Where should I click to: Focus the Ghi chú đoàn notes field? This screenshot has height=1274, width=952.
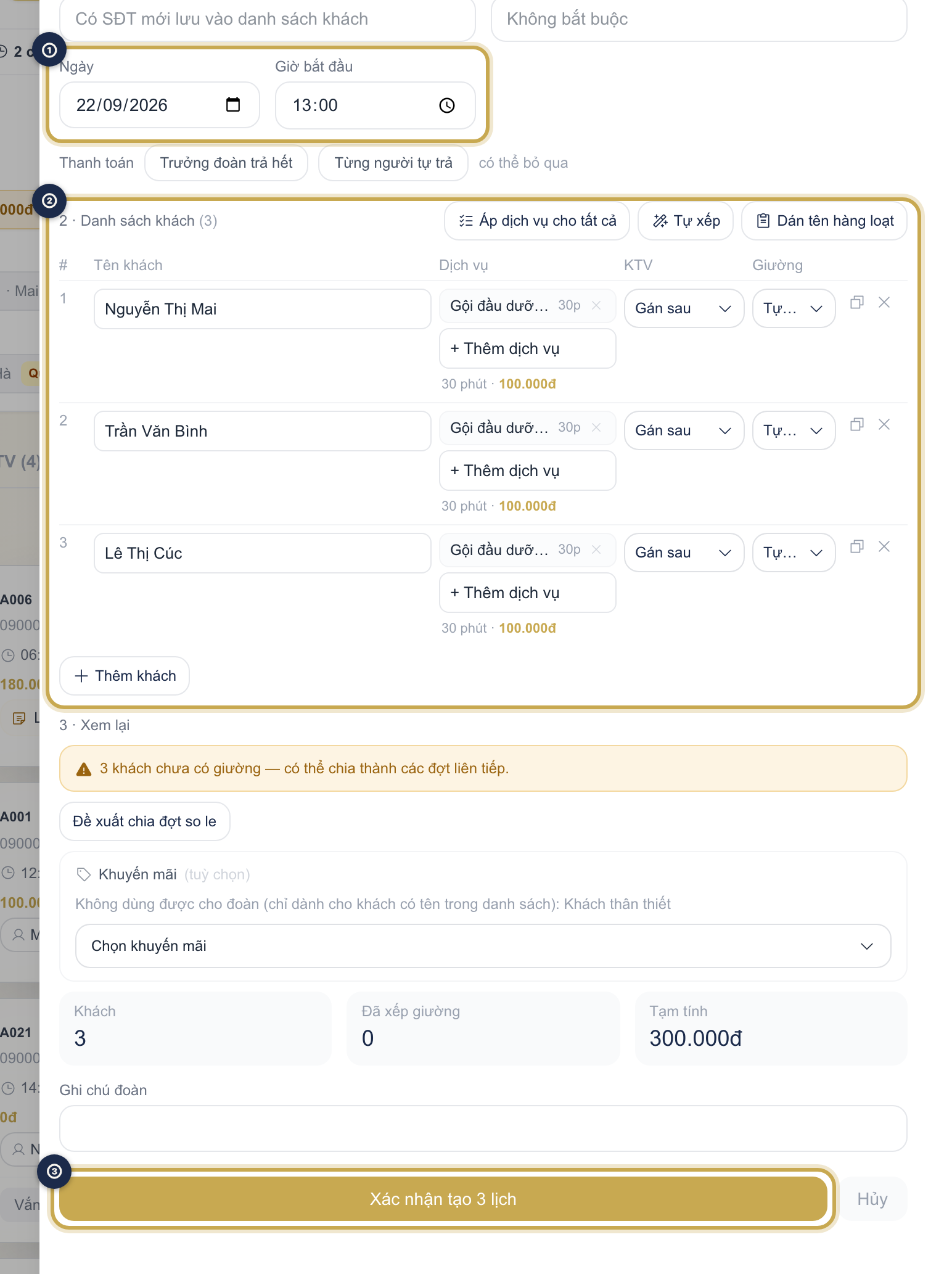click(x=483, y=1128)
